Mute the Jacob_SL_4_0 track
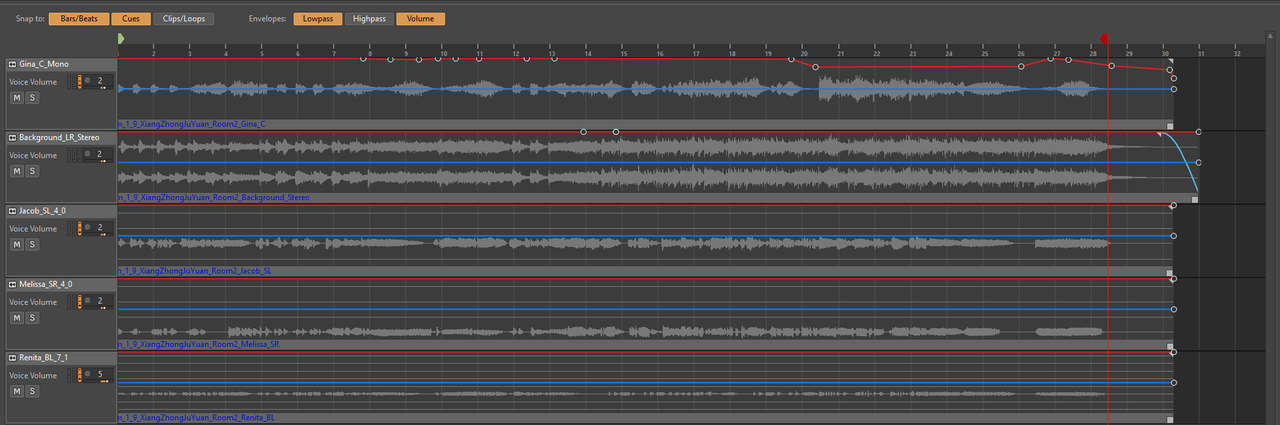The image size is (1280, 425). click(x=16, y=244)
